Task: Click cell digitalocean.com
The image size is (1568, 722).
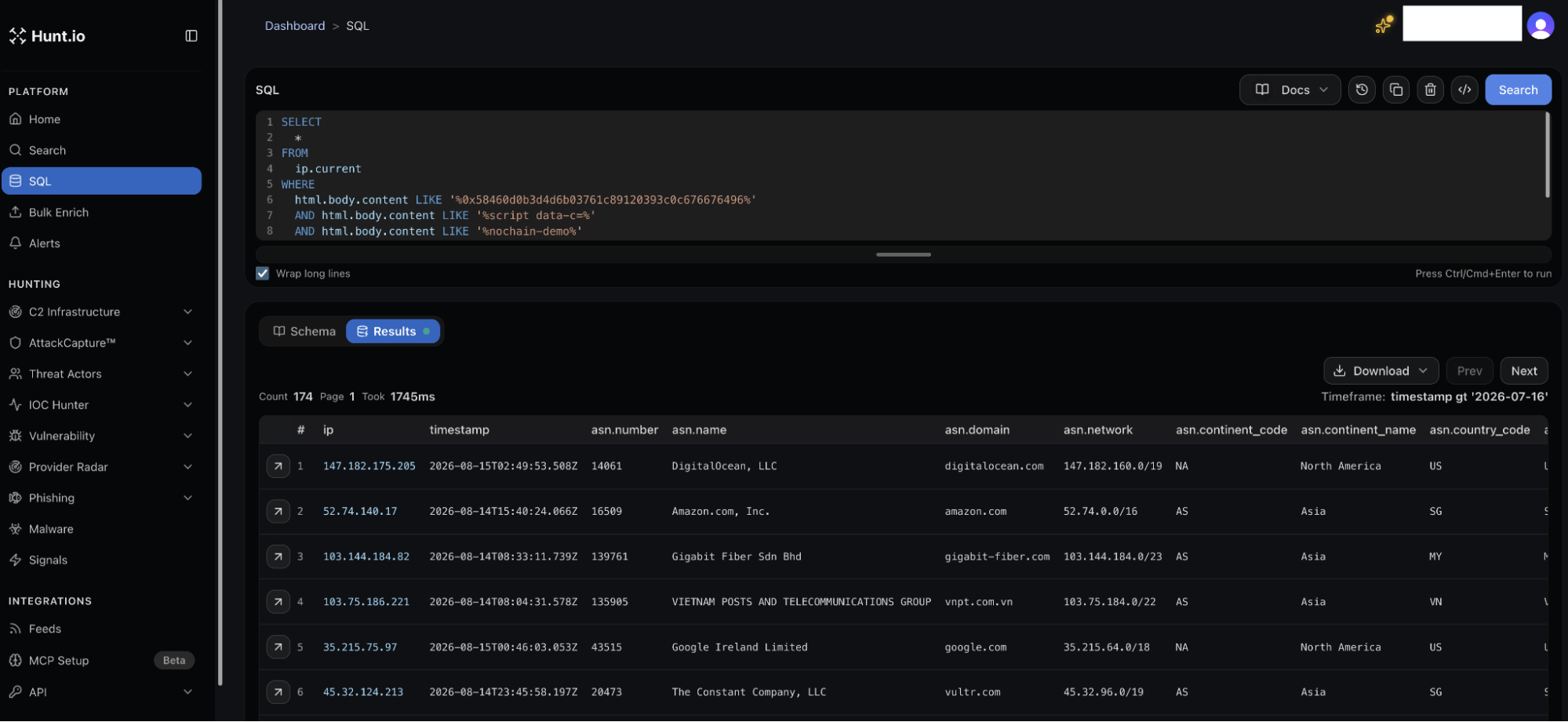Action: [x=994, y=466]
